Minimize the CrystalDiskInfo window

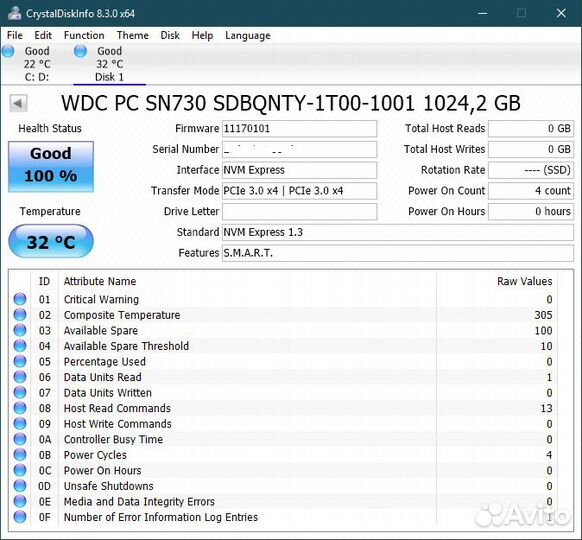pos(483,13)
